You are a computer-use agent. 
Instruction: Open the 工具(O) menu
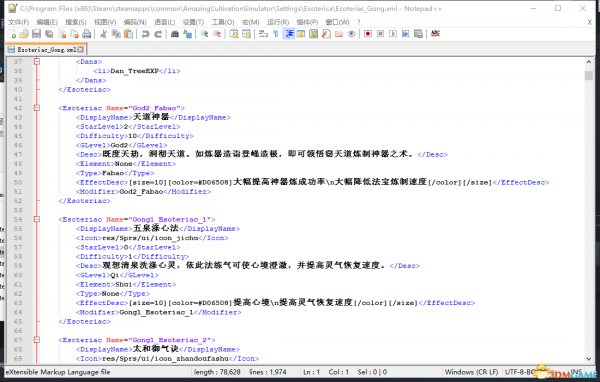tap(223, 22)
